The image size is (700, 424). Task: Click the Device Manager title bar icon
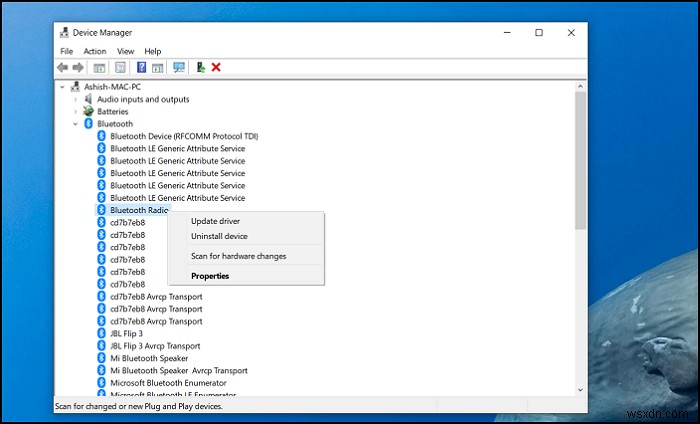point(64,33)
